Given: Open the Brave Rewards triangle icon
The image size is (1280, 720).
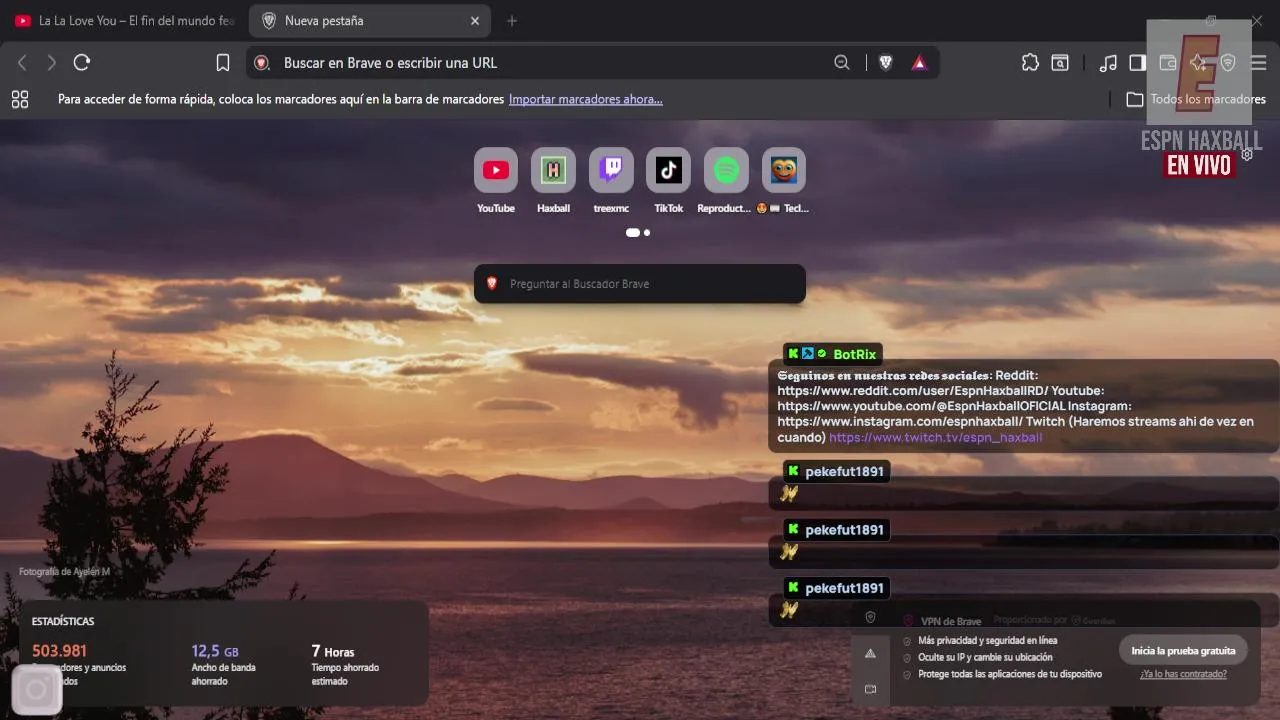Looking at the screenshot, I should (x=919, y=63).
